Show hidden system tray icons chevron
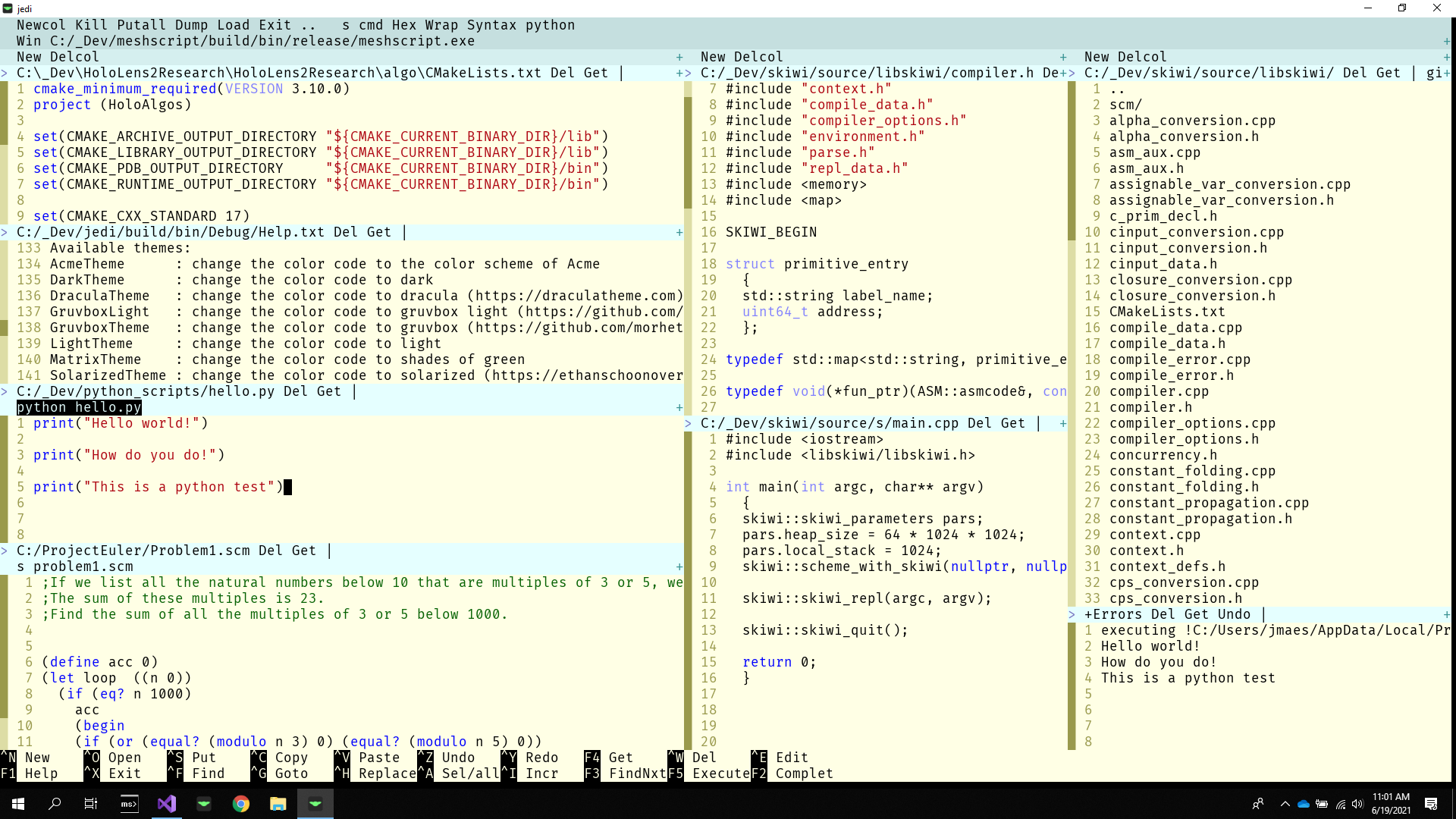The image size is (1456, 819). click(x=1285, y=804)
